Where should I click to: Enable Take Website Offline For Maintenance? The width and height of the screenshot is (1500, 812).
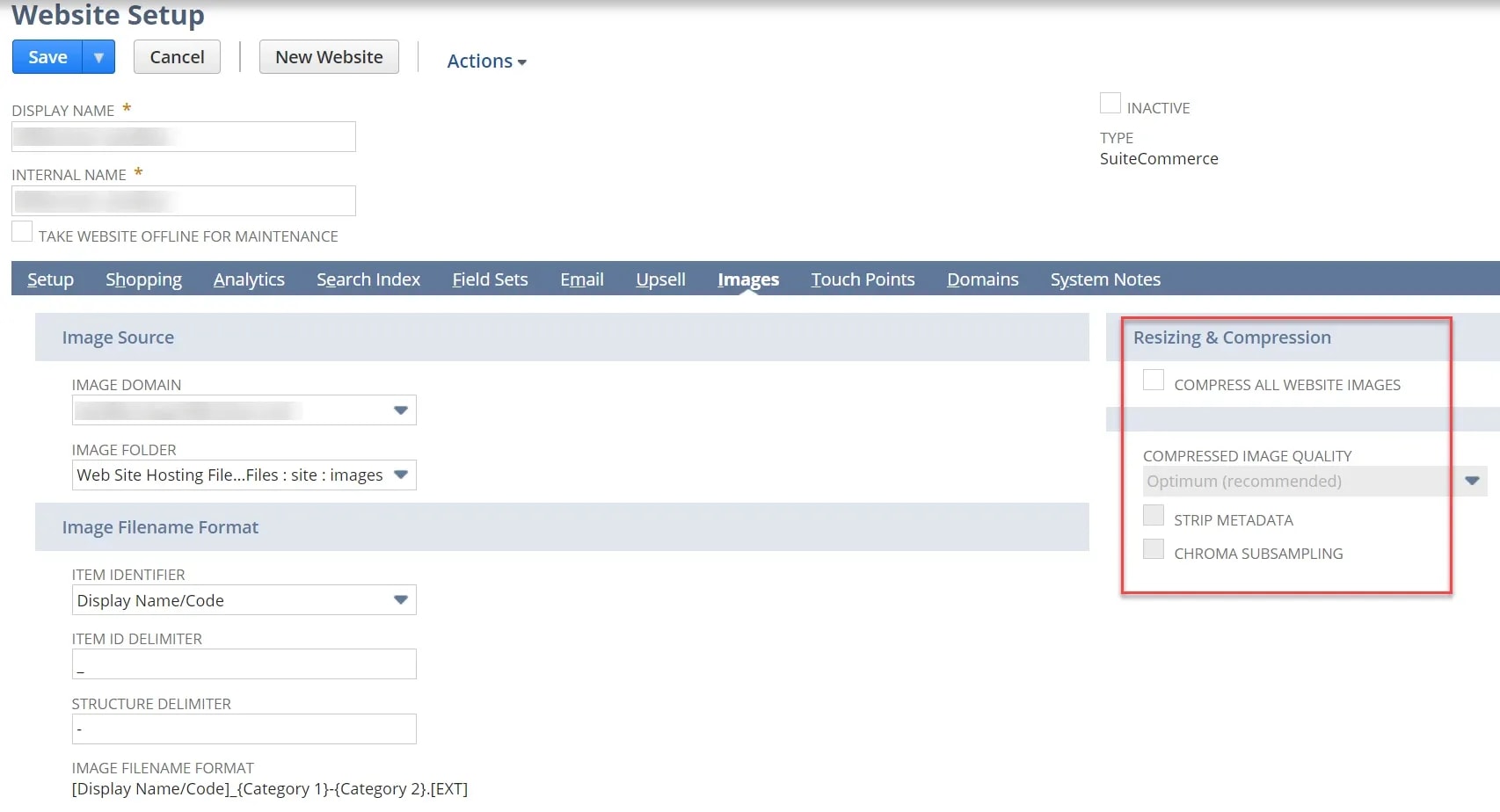[x=22, y=232]
